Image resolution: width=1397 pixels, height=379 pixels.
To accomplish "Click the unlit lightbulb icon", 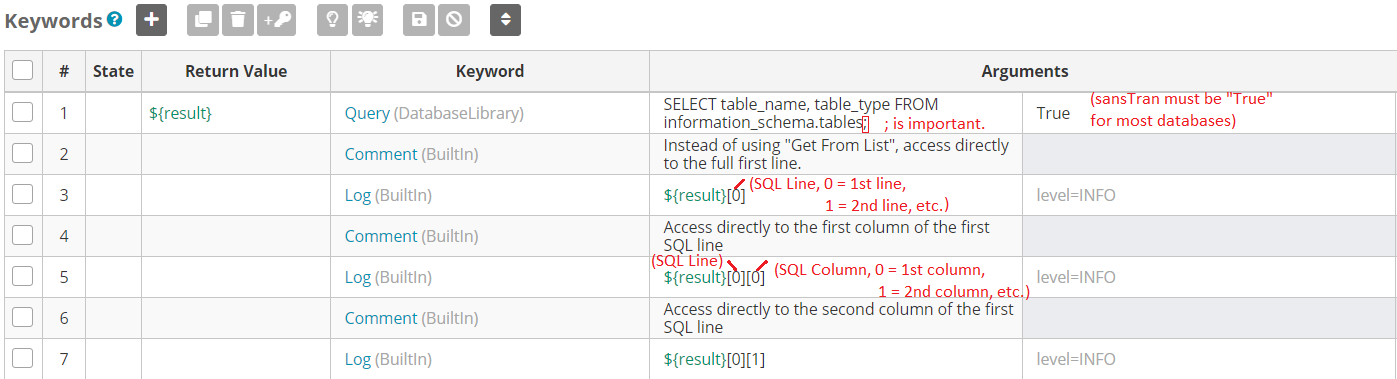I will coord(333,19).
